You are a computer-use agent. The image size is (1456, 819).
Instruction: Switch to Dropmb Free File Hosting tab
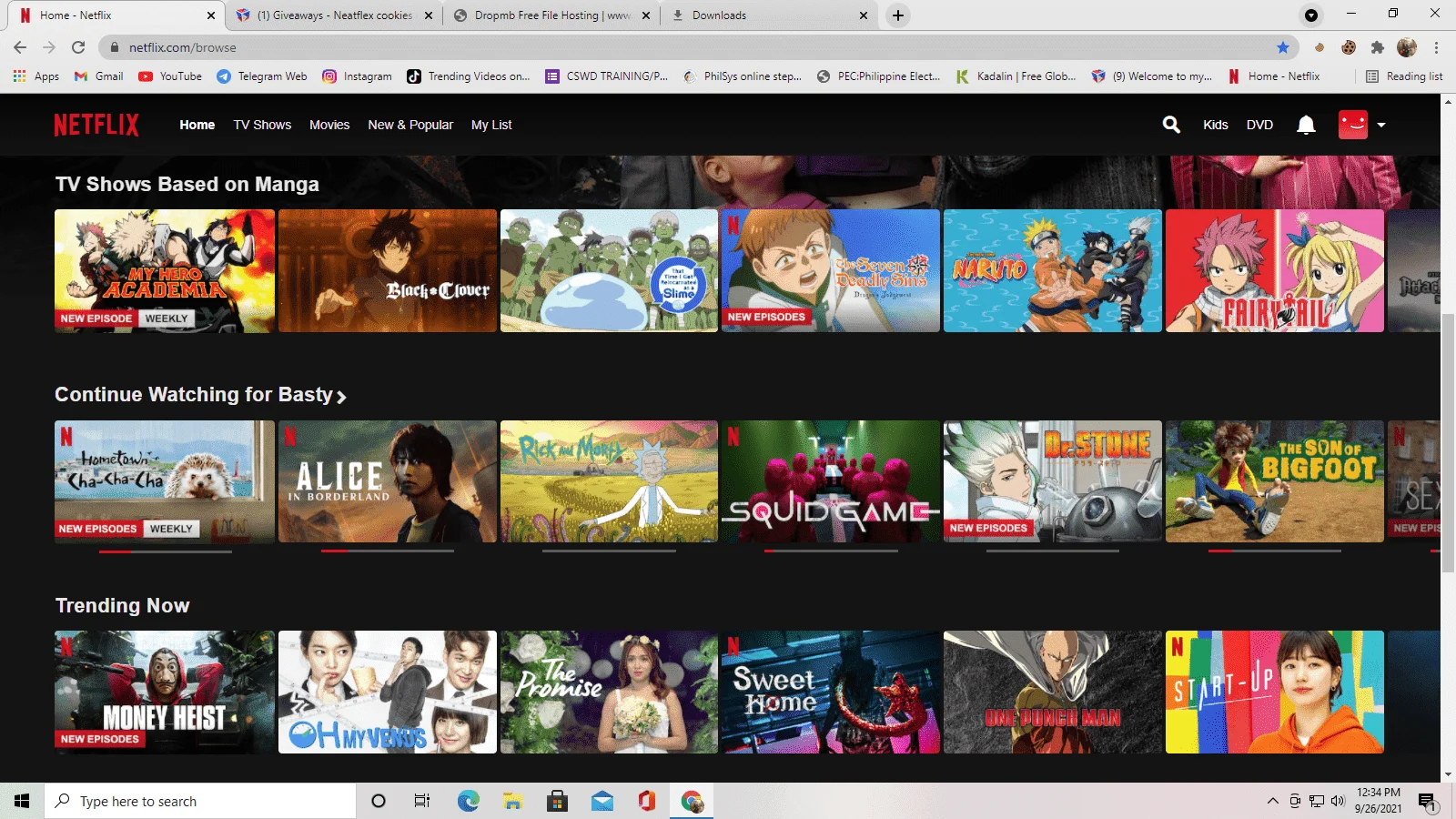[552, 15]
